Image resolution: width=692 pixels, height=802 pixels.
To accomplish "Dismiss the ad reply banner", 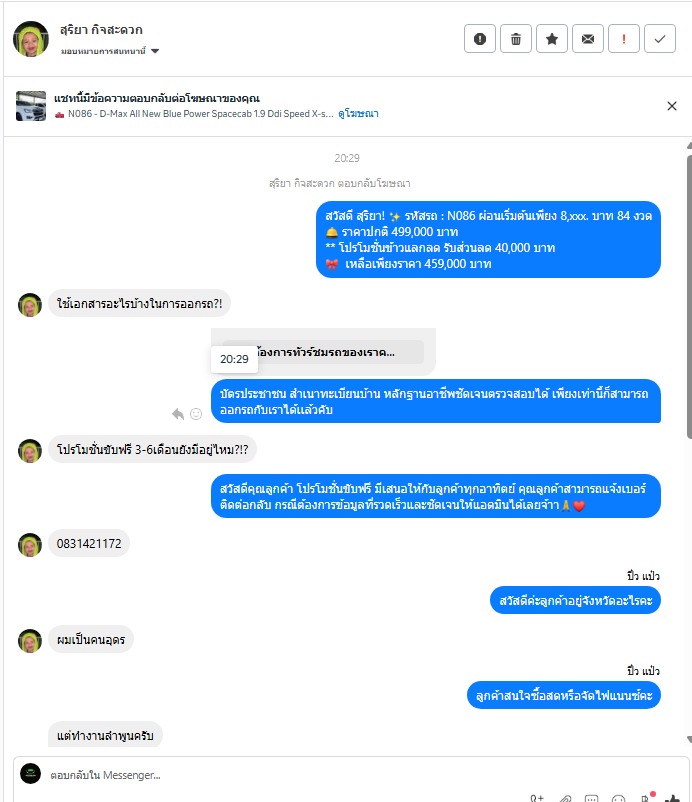I will [672, 105].
